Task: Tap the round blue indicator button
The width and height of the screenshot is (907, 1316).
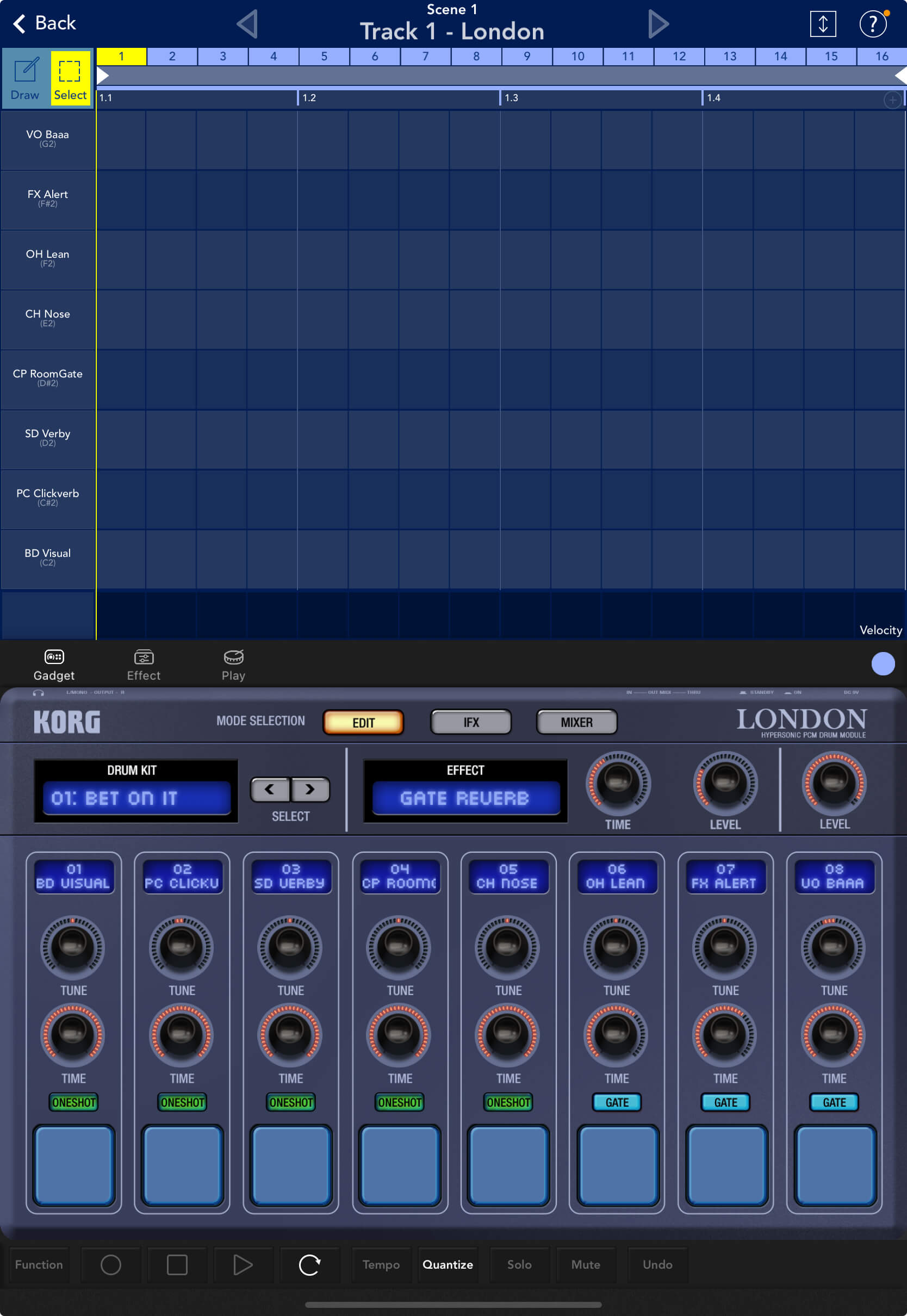Action: (883, 663)
